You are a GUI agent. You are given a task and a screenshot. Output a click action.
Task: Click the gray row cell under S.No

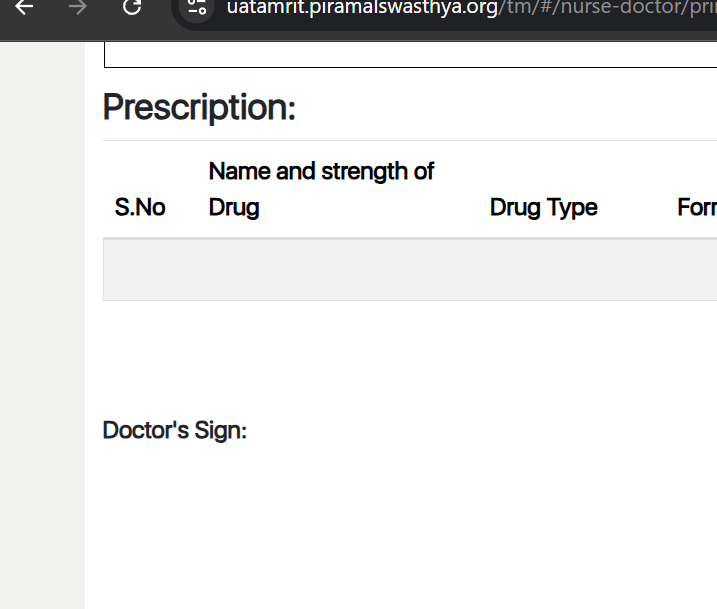[140, 270]
